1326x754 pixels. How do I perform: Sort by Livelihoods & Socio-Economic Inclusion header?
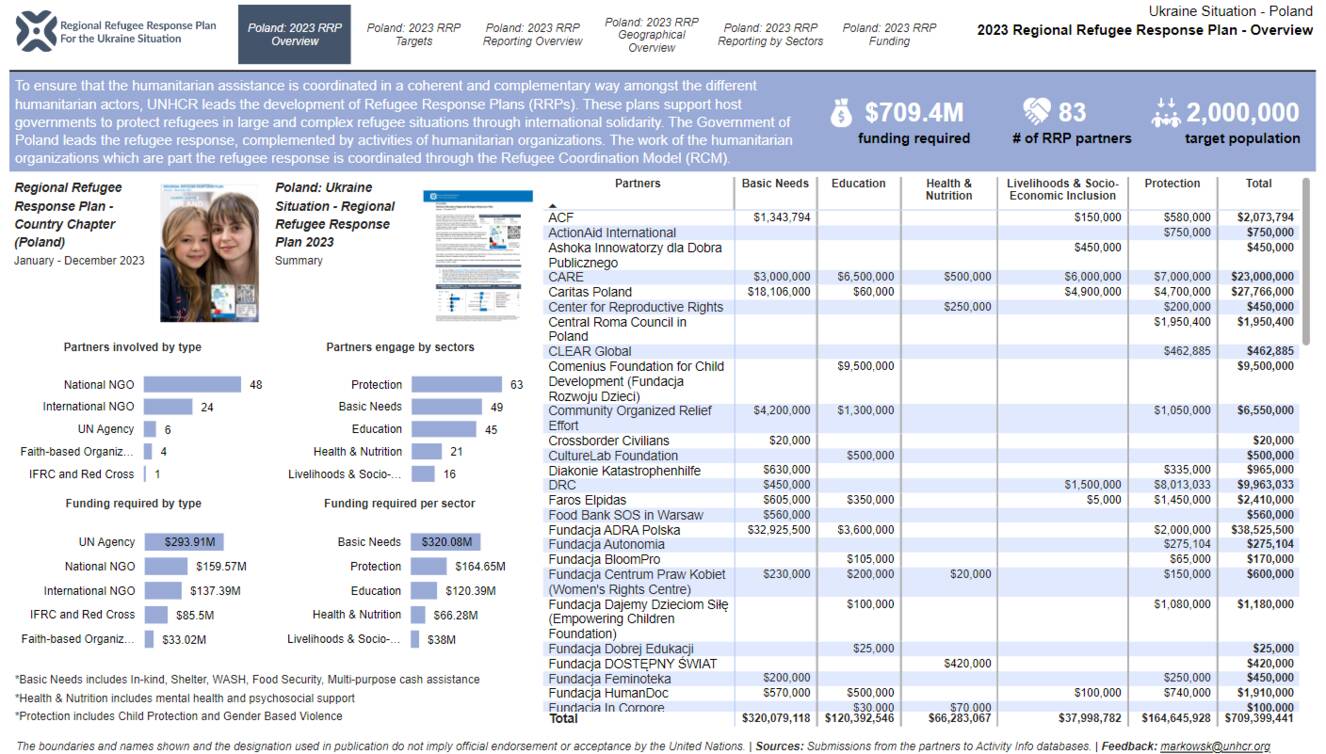[x=1063, y=190]
